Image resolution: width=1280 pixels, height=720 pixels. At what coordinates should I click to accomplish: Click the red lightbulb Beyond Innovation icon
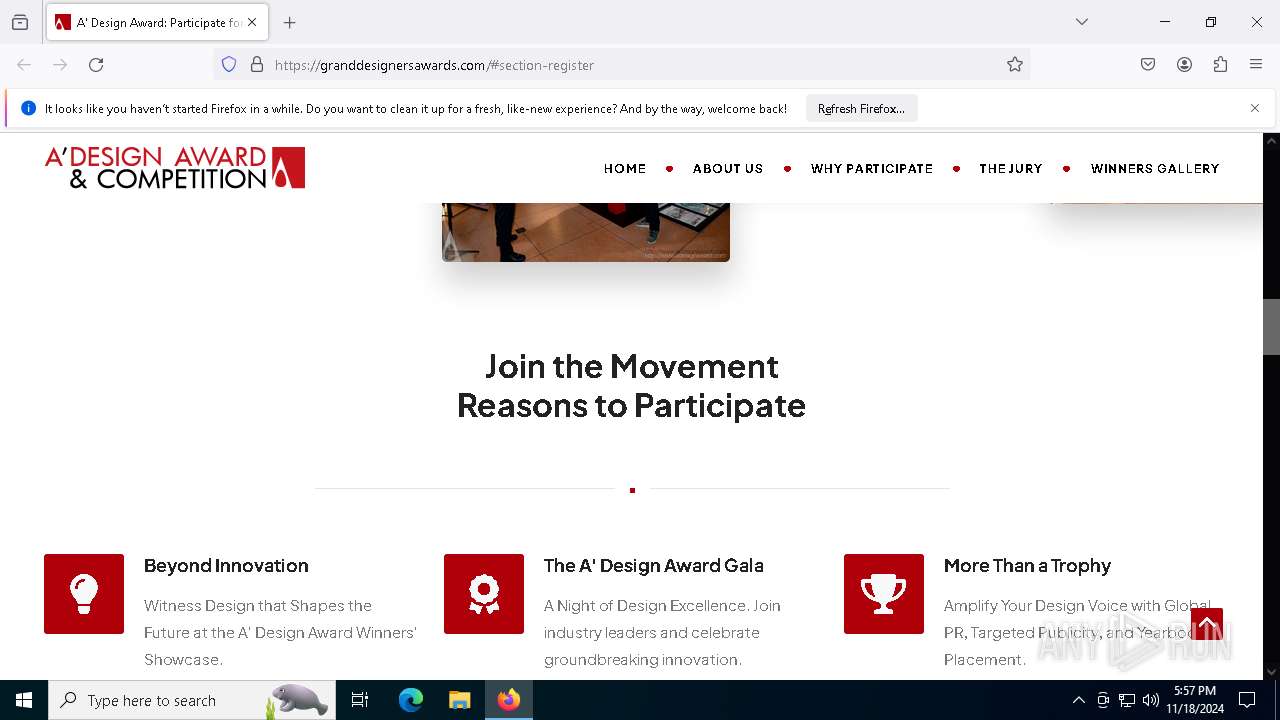(x=84, y=594)
